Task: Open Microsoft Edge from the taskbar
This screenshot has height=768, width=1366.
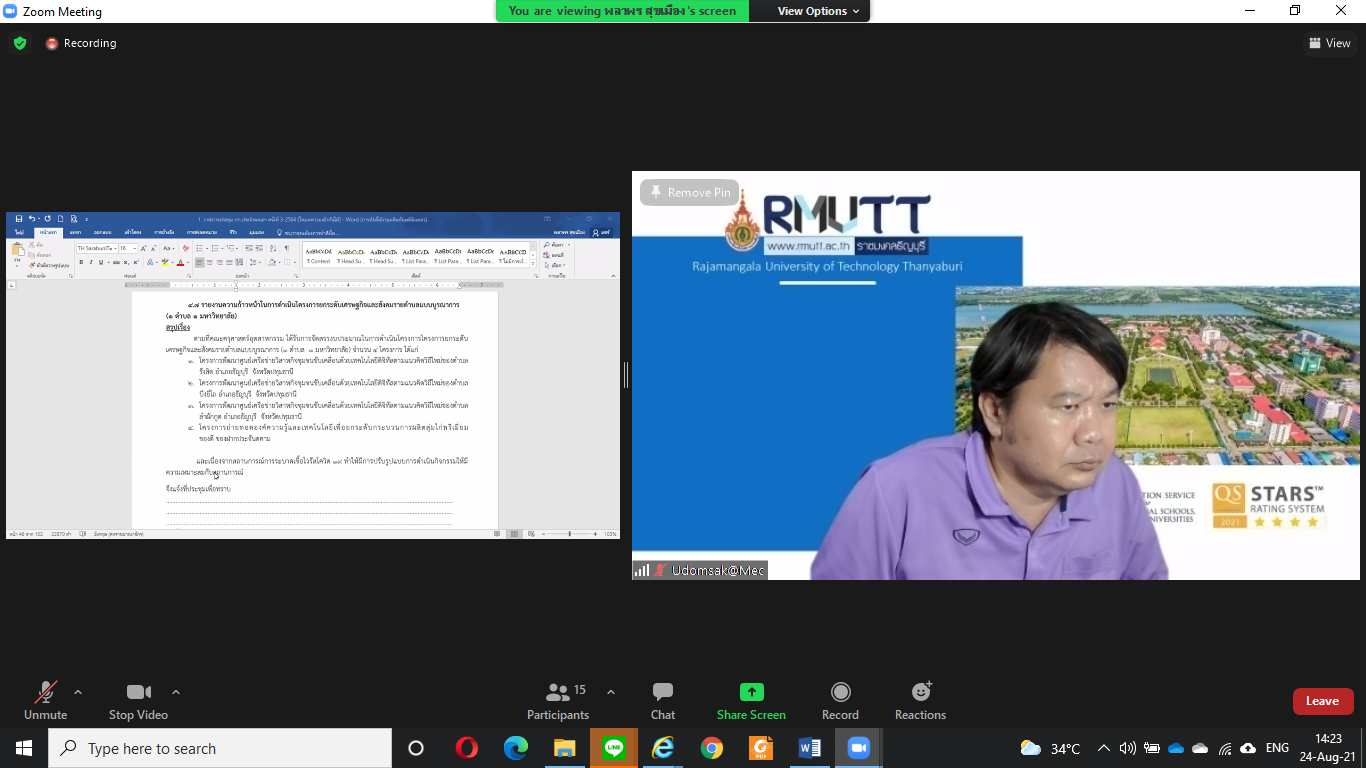Action: point(515,748)
